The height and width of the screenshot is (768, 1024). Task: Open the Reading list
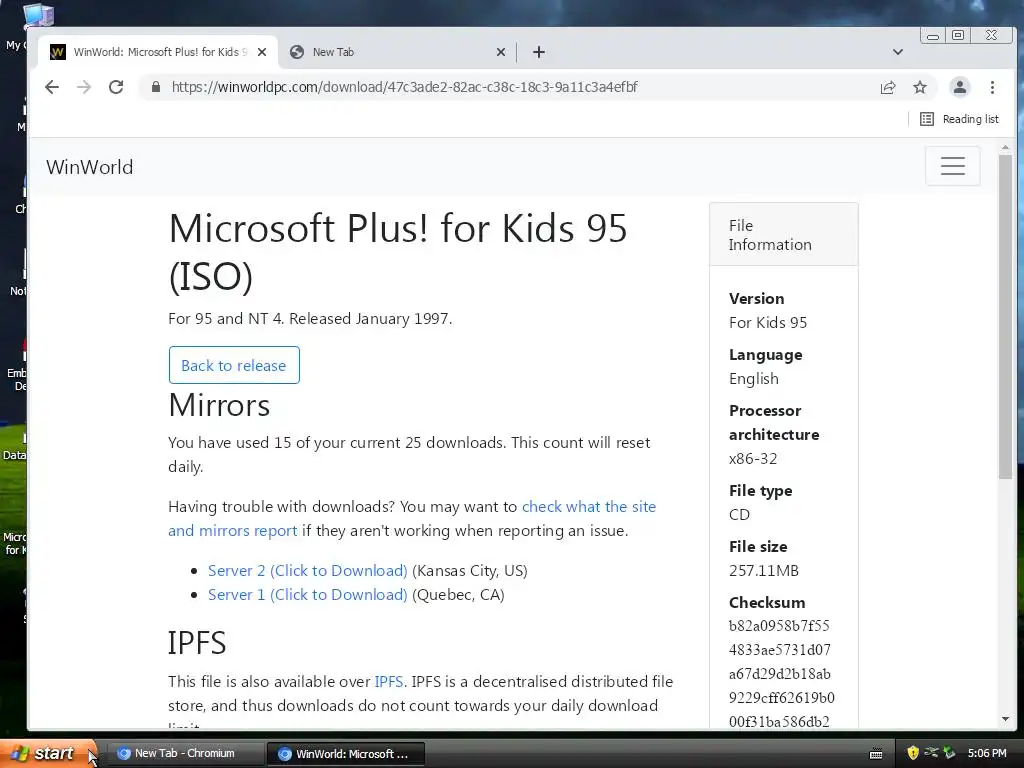[959, 119]
